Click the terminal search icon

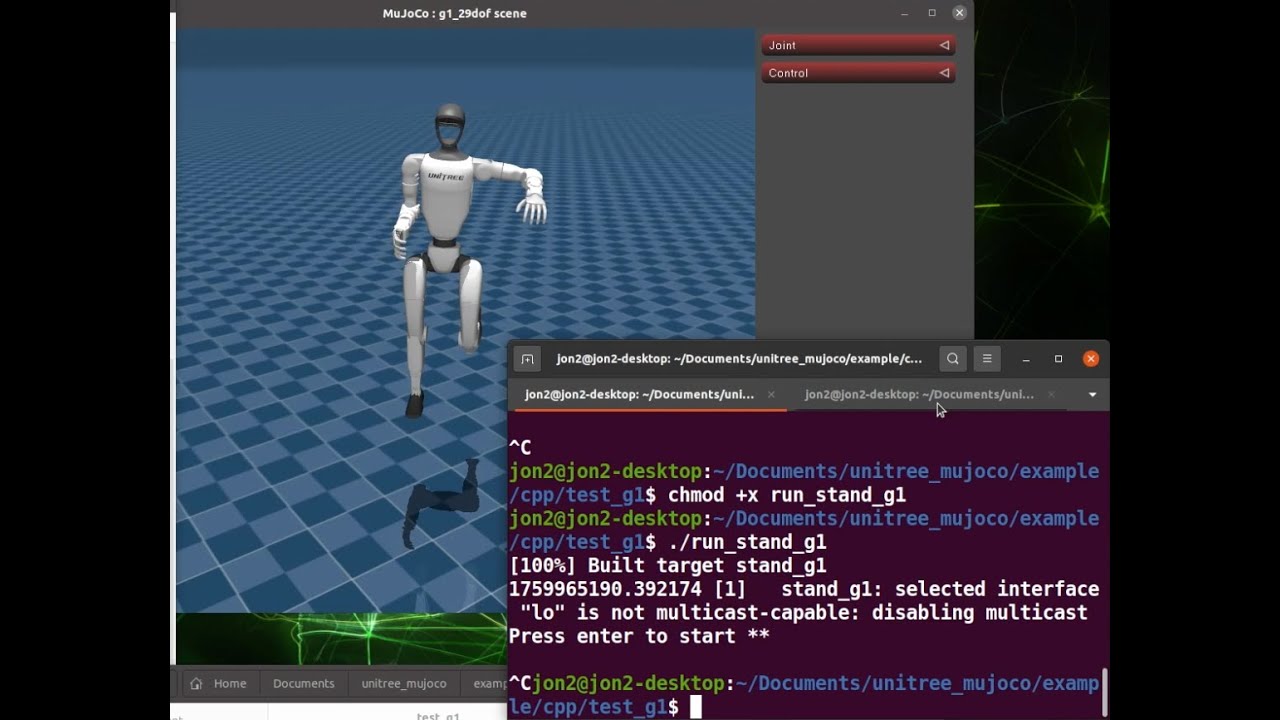point(953,359)
